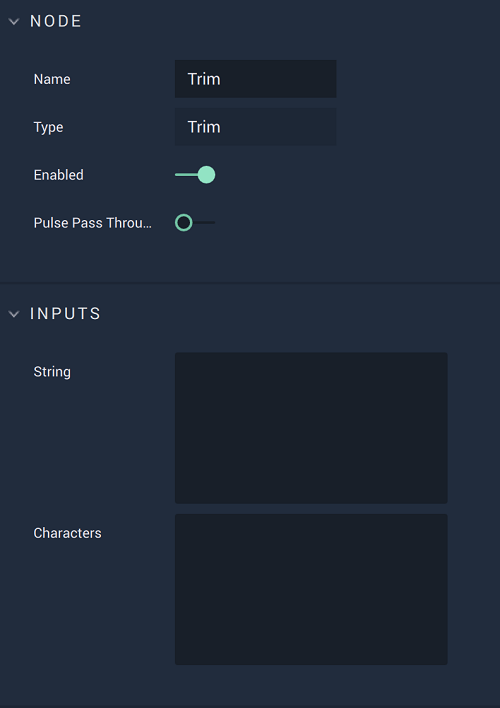Click the Name label
Image resolution: width=500 pixels, height=708 pixels.
pos(52,79)
